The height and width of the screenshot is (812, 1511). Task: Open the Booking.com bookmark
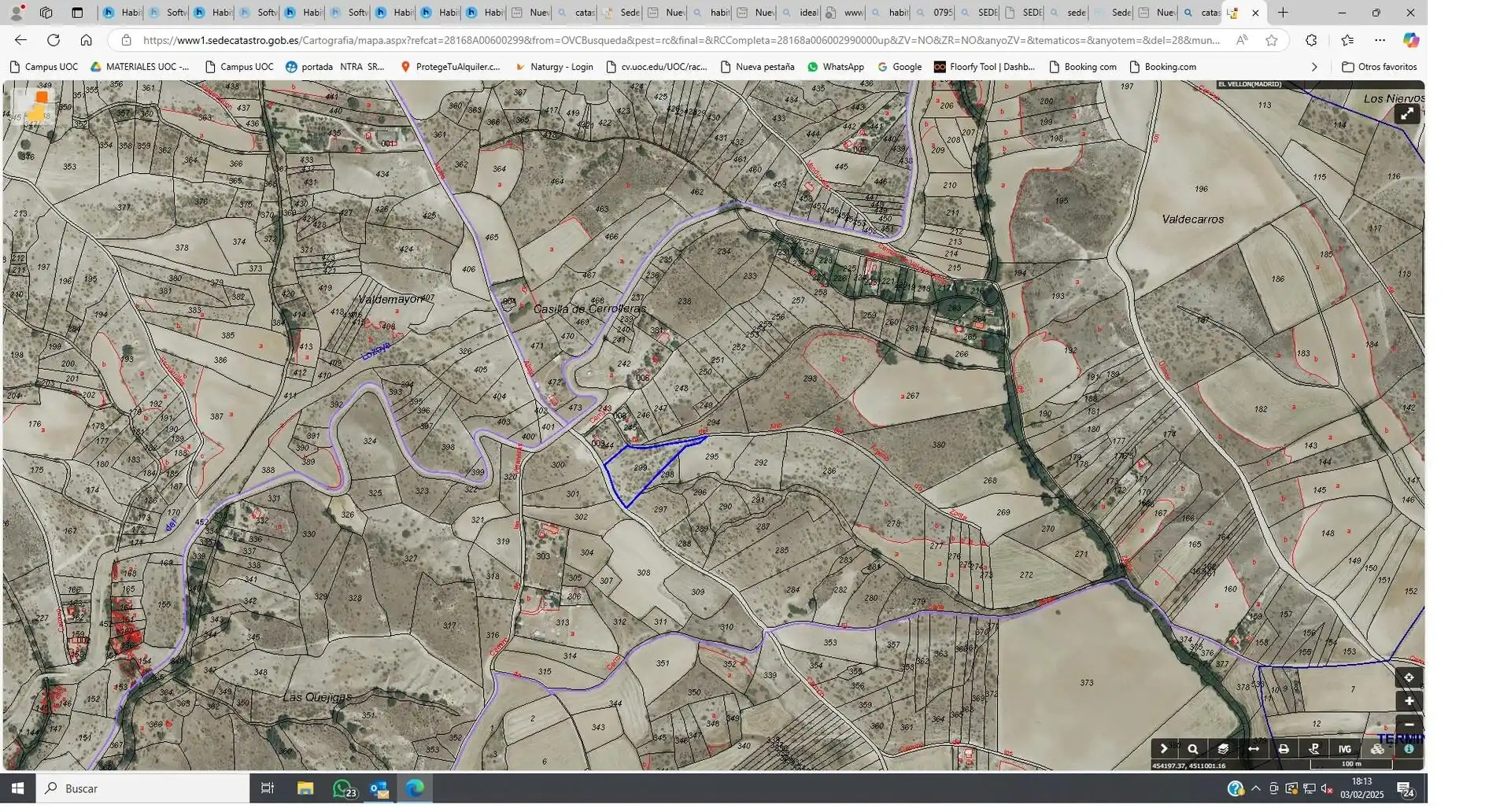[1163, 67]
